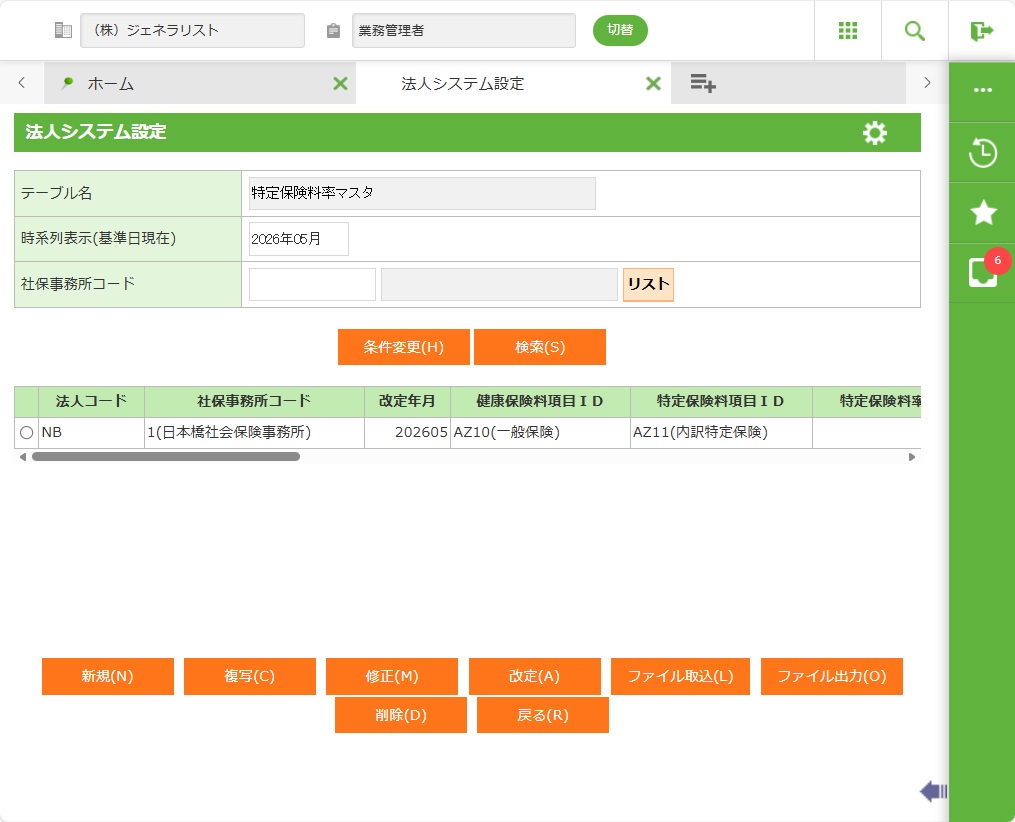Click the magnifier search icon in header
Screen dimensions: 1015x822
coord(914,30)
